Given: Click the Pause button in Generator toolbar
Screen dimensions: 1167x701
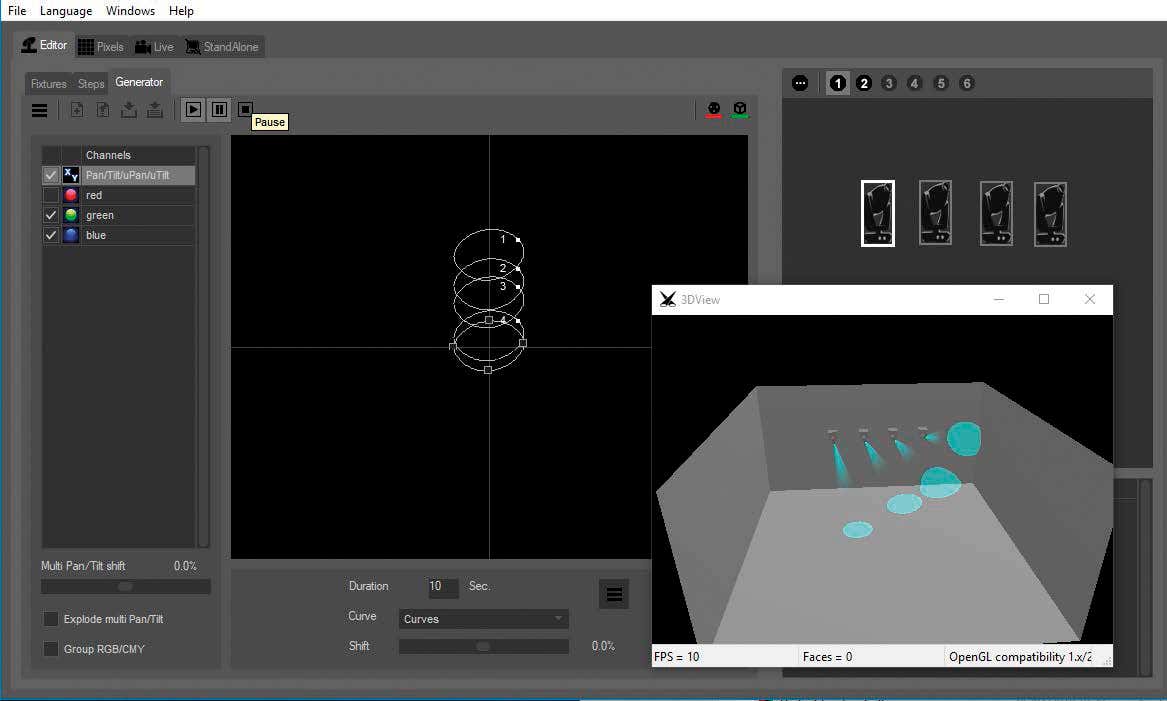Looking at the screenshot, I should pos(220,109).
